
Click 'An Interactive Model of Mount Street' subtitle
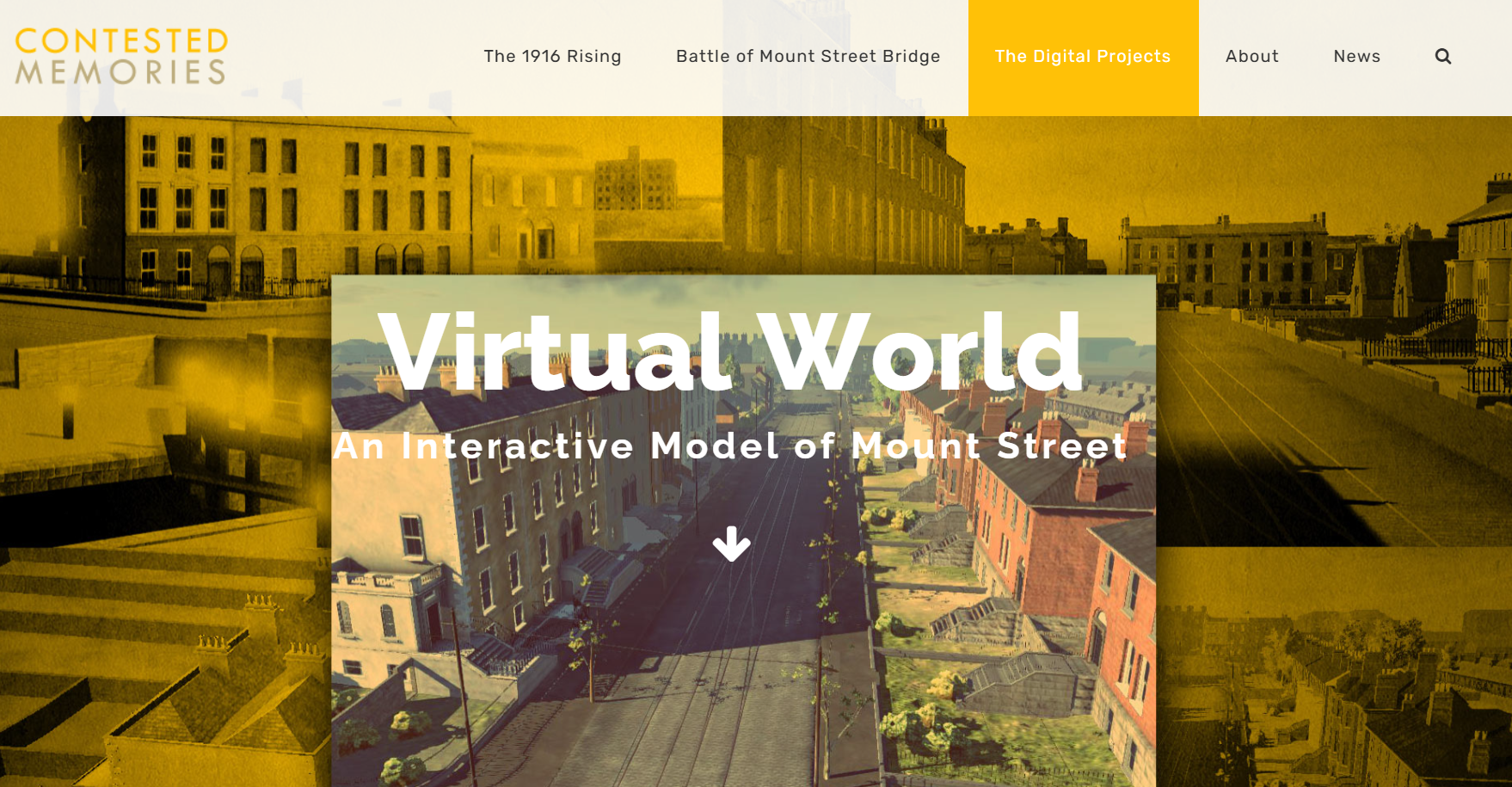click(729, 446)
